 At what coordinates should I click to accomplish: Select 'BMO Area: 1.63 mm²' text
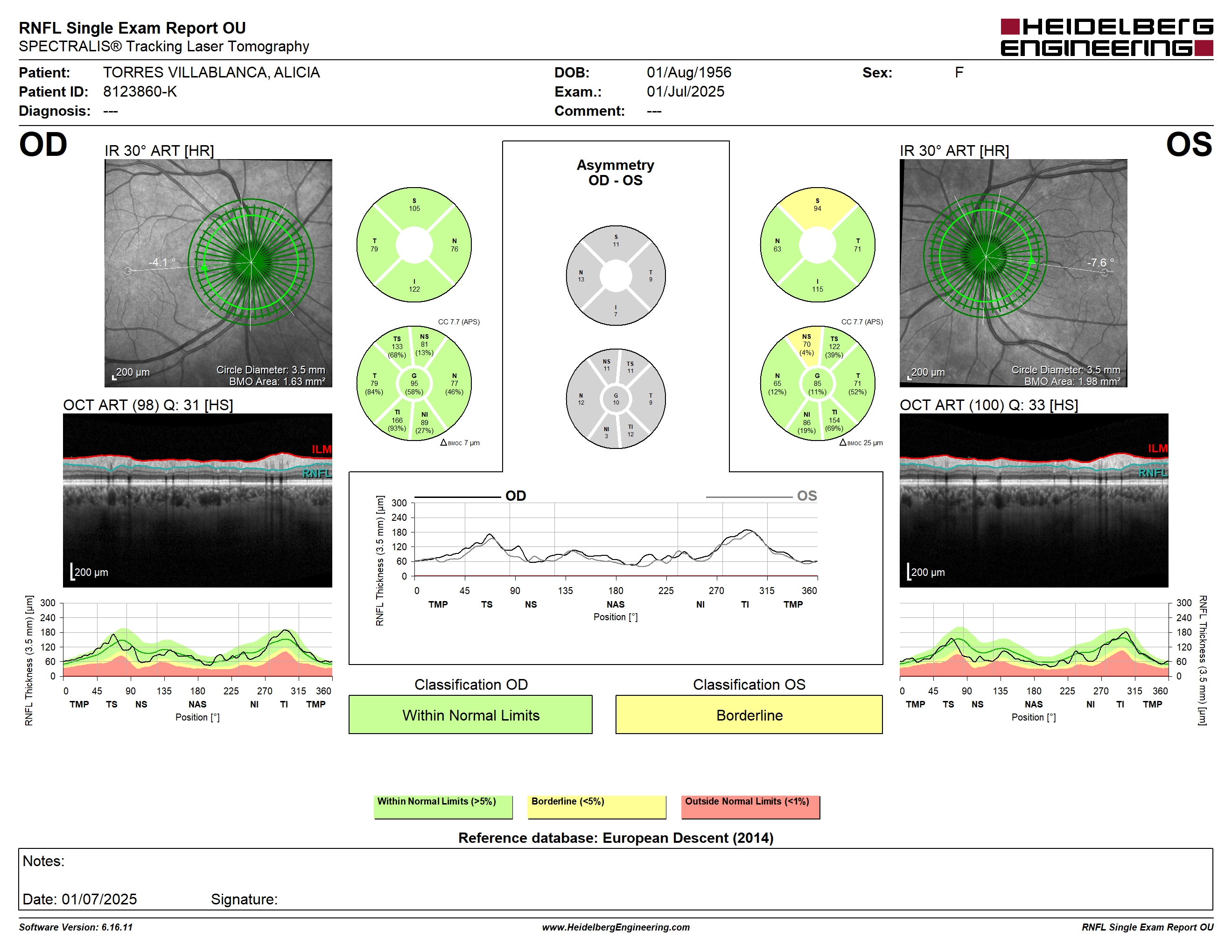click(x=277, y=381)
